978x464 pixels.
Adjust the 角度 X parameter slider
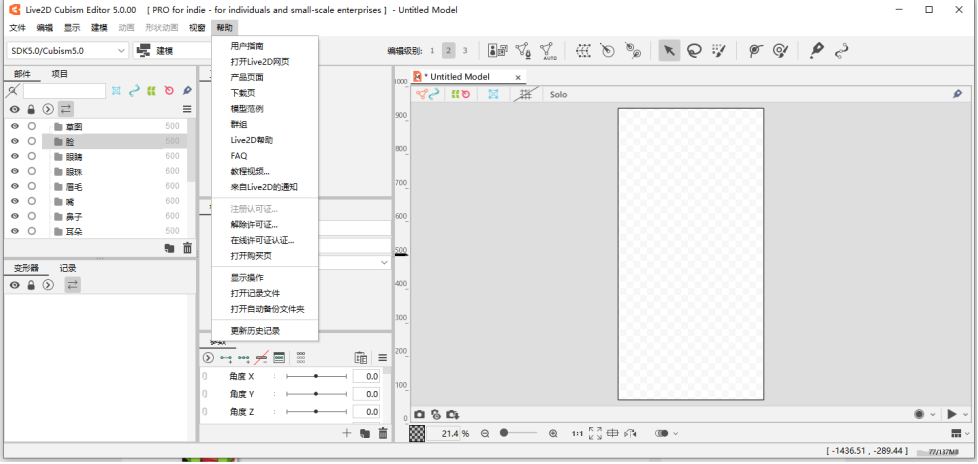[316, 377]
